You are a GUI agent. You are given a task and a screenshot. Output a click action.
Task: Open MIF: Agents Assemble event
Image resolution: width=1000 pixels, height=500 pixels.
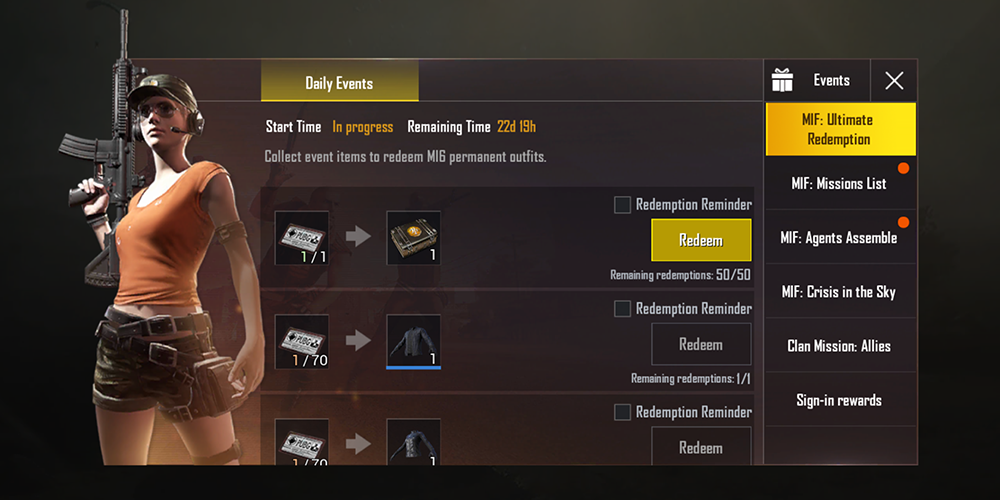click(841, 237)
